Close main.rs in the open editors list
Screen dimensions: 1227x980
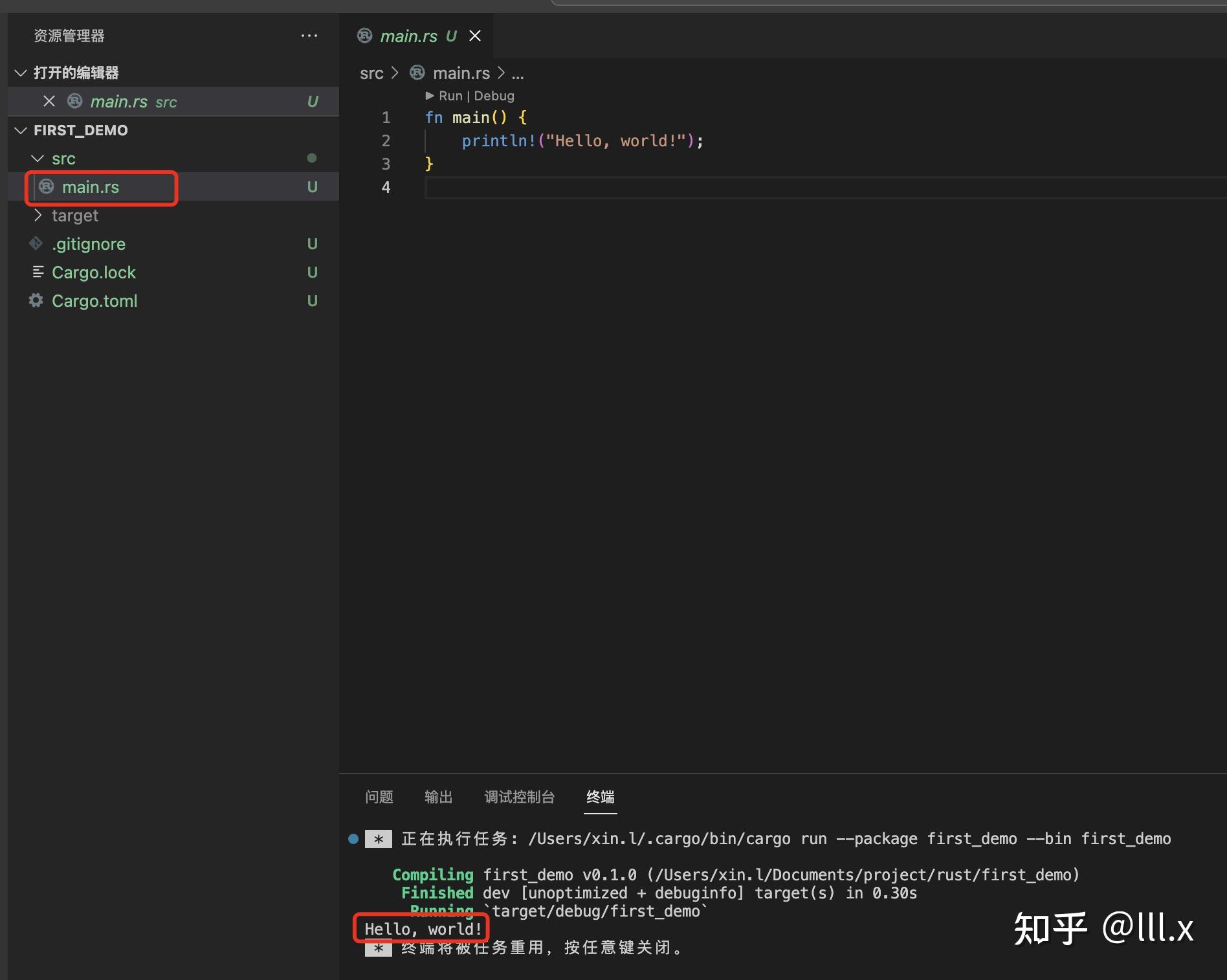pyautogui.click(x=49, y=101)
